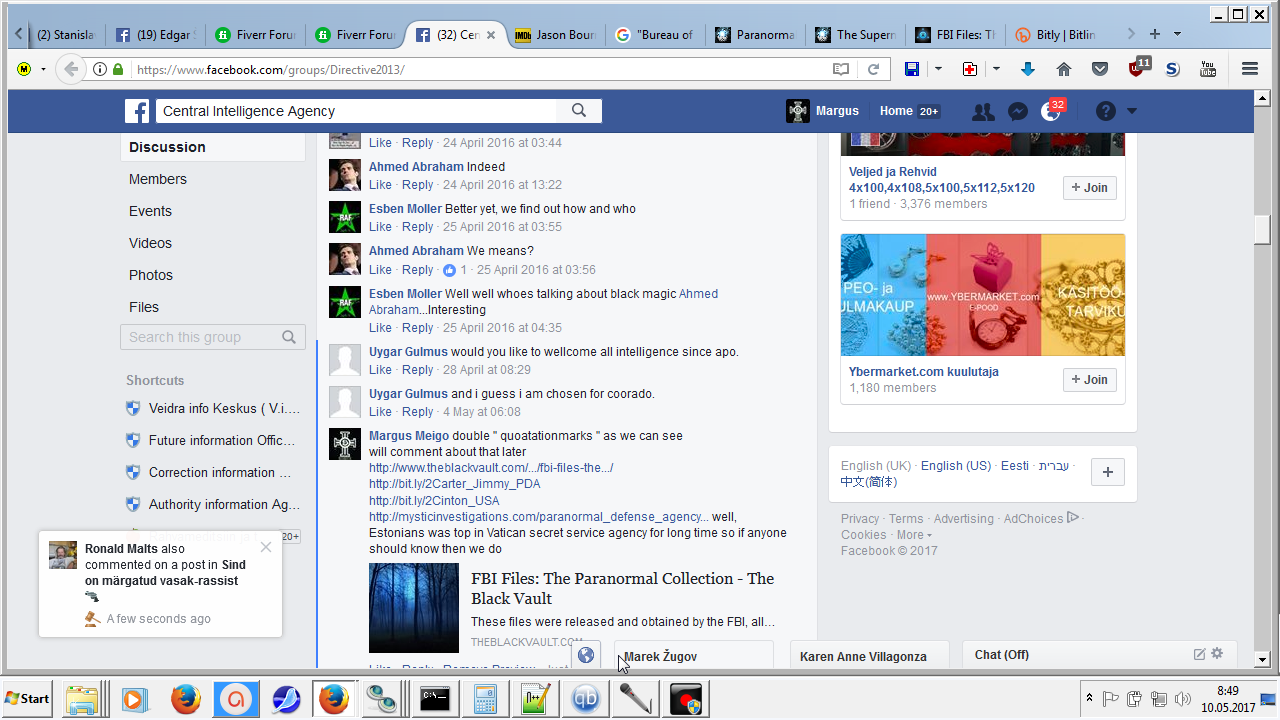Close the Active tab with the X button
Image resolution: width=1280 pixels, height=720 pixels.
coord(490,35)
